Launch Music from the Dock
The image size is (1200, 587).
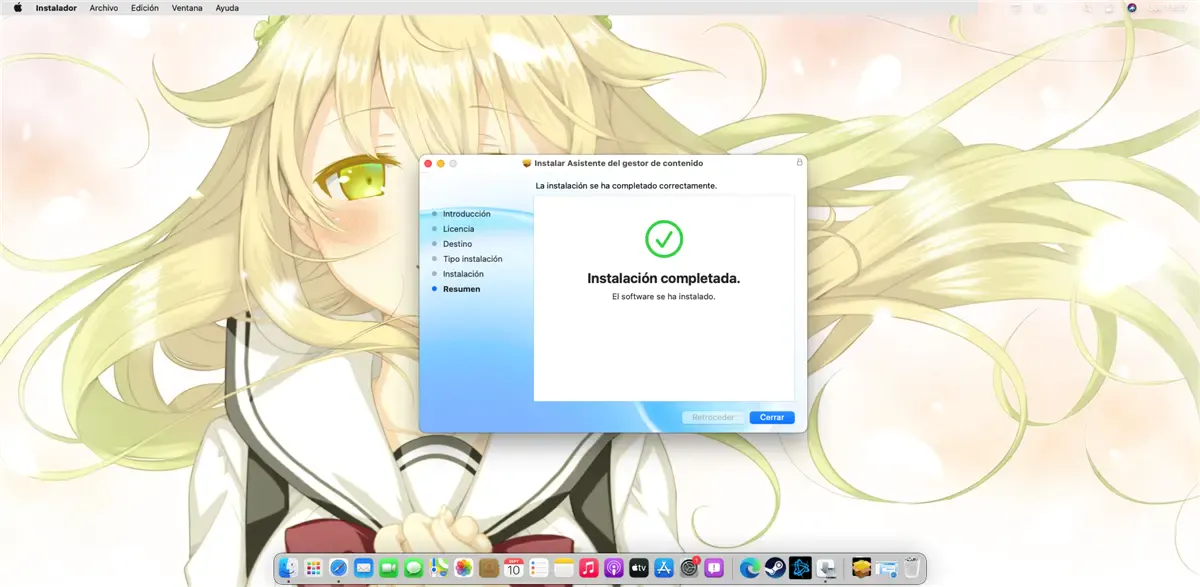589,567
